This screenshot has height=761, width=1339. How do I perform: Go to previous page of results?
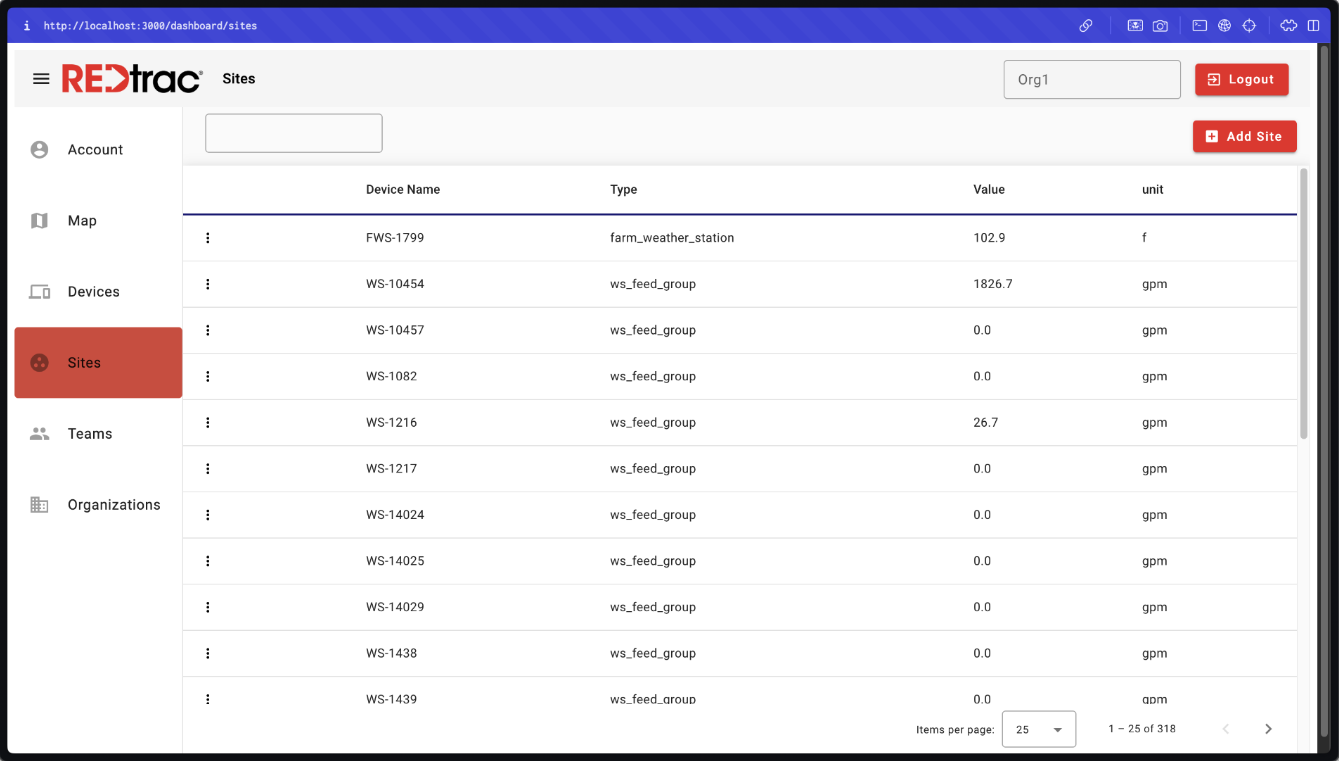coord(1226,729)
